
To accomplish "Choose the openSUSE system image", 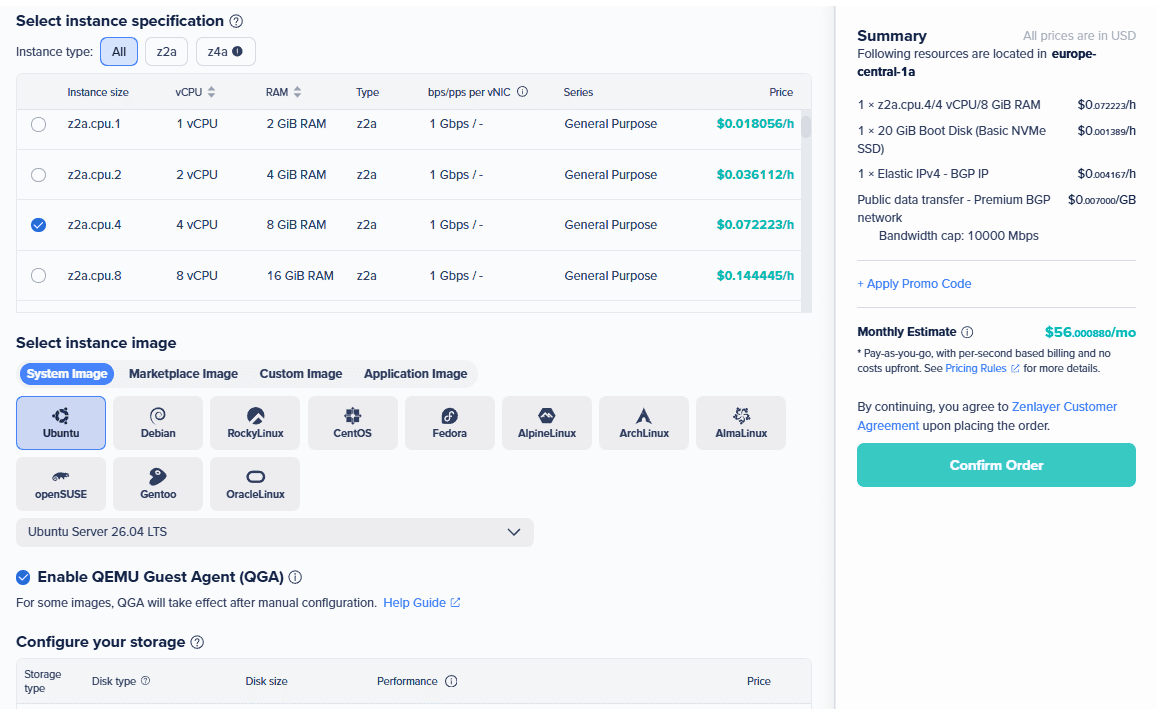I will tap(61, 484).
